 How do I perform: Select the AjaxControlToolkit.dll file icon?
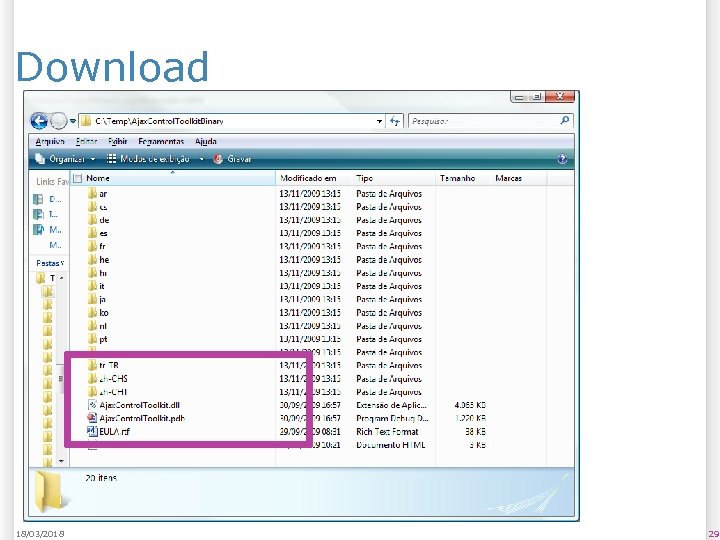pos(92,405)
